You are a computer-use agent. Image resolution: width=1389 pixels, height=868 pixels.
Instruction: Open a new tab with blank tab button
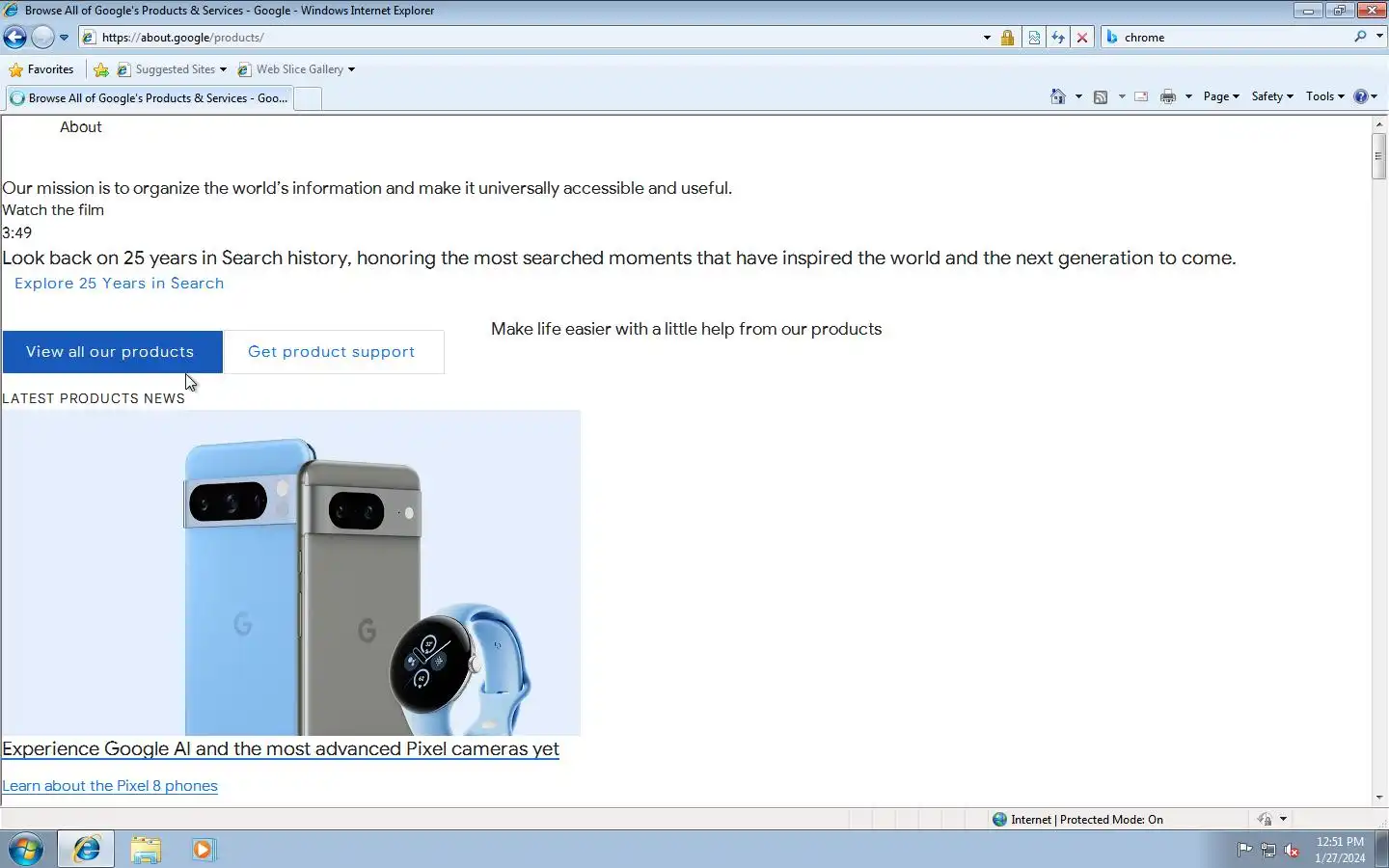pos(308,98)
